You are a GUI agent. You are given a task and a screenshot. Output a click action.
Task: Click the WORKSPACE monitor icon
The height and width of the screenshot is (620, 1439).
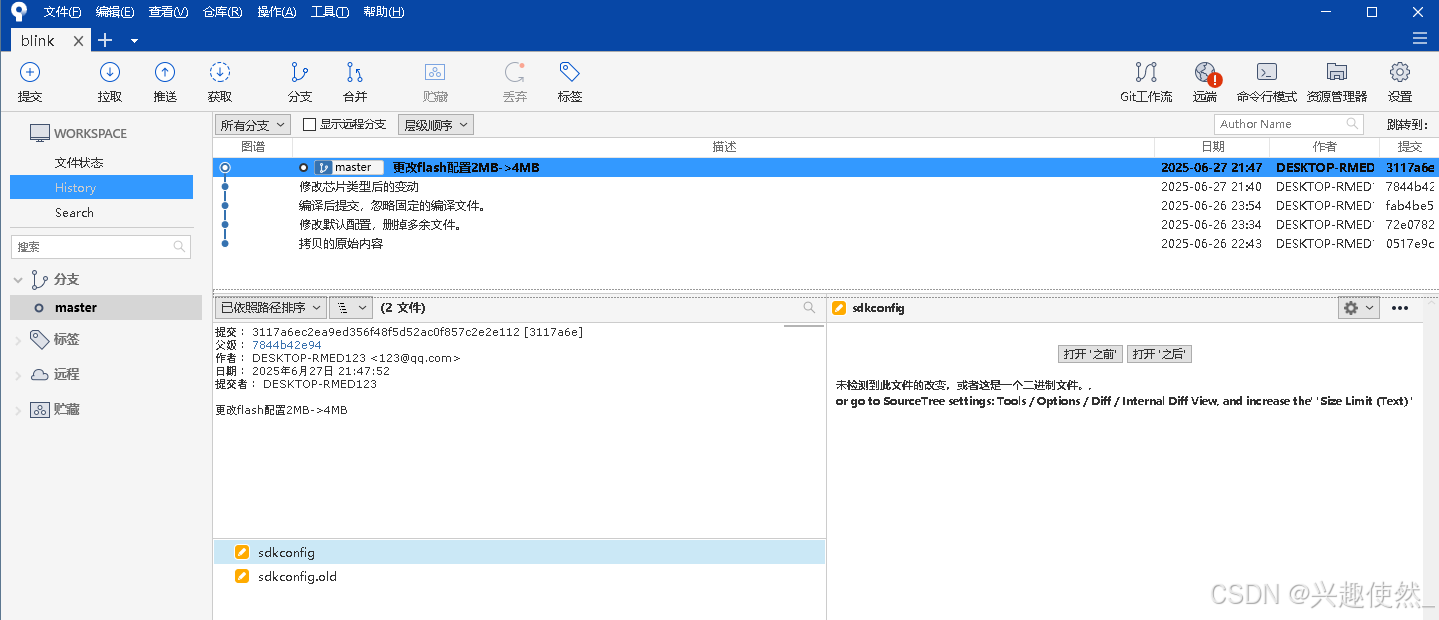pos(39,133)
